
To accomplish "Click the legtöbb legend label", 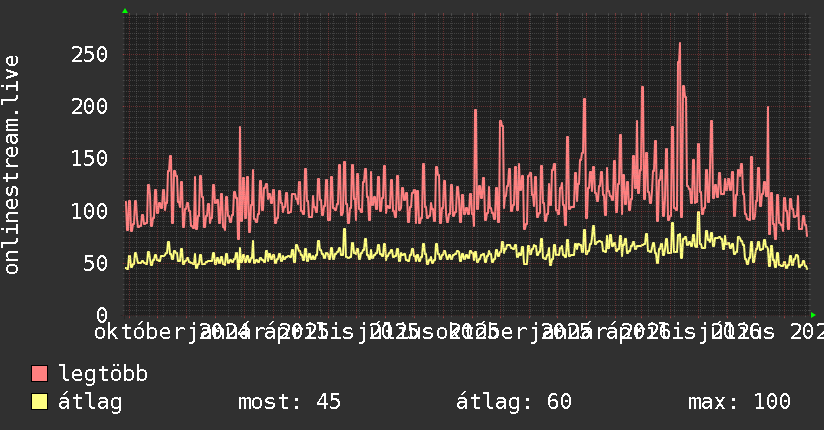I will (103, 374).
